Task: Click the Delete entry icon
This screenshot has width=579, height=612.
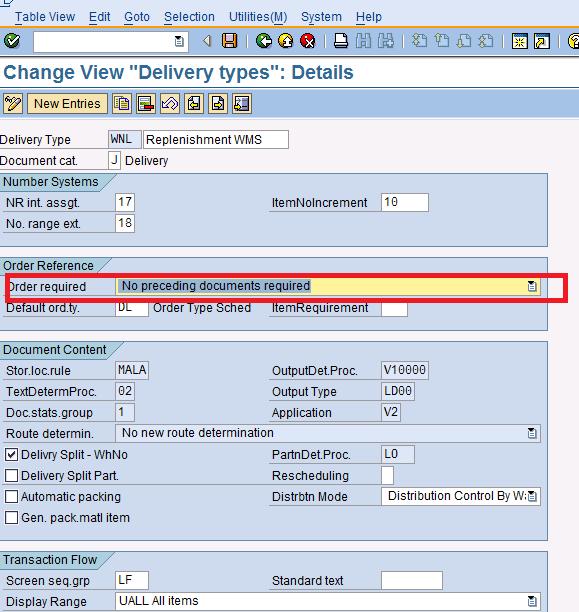Action: [146, 104]
